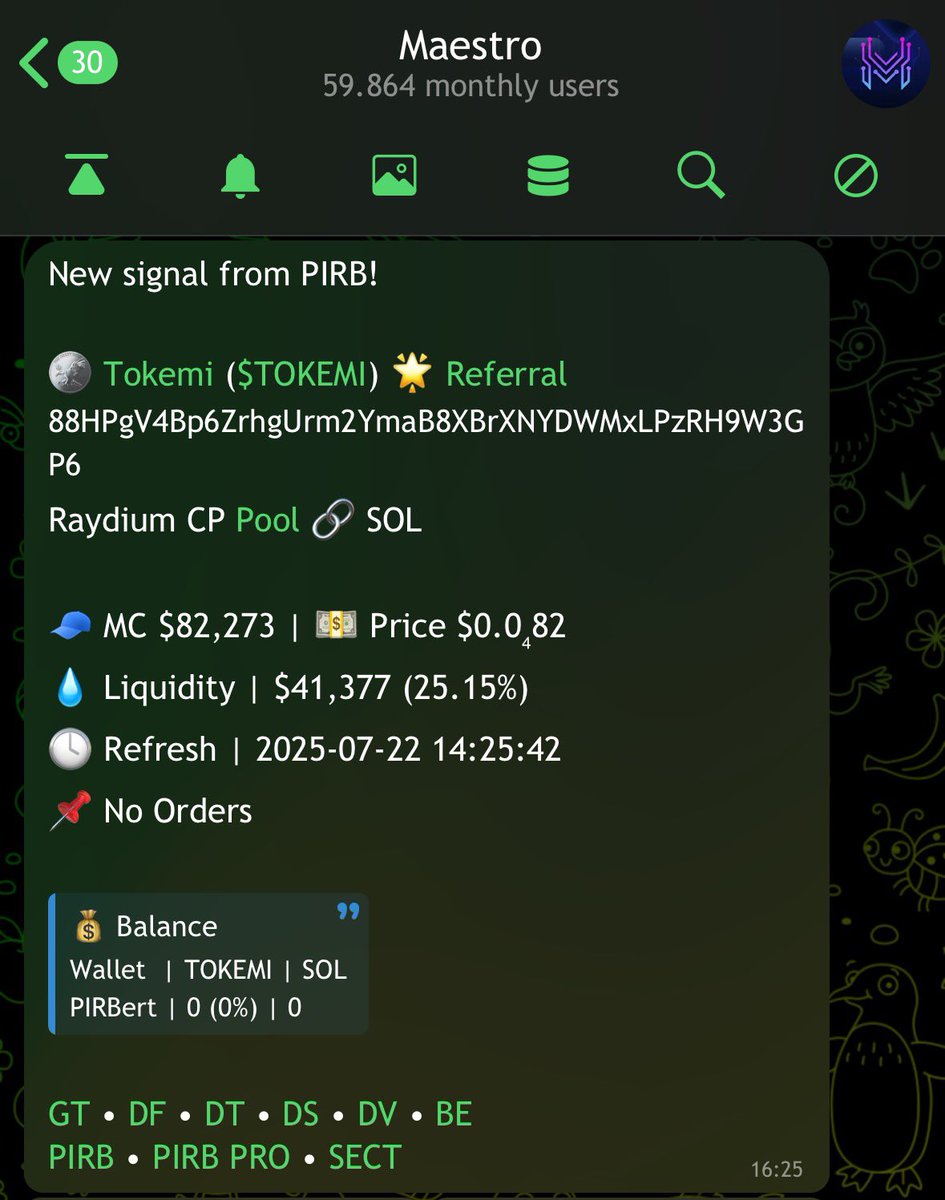Tap the stacked coins database icon
This screenshot has height=1200, width=945.
(548, 177)
